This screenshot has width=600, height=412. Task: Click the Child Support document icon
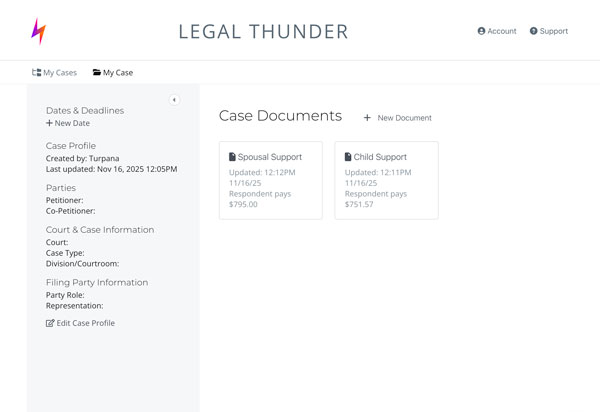348,157
